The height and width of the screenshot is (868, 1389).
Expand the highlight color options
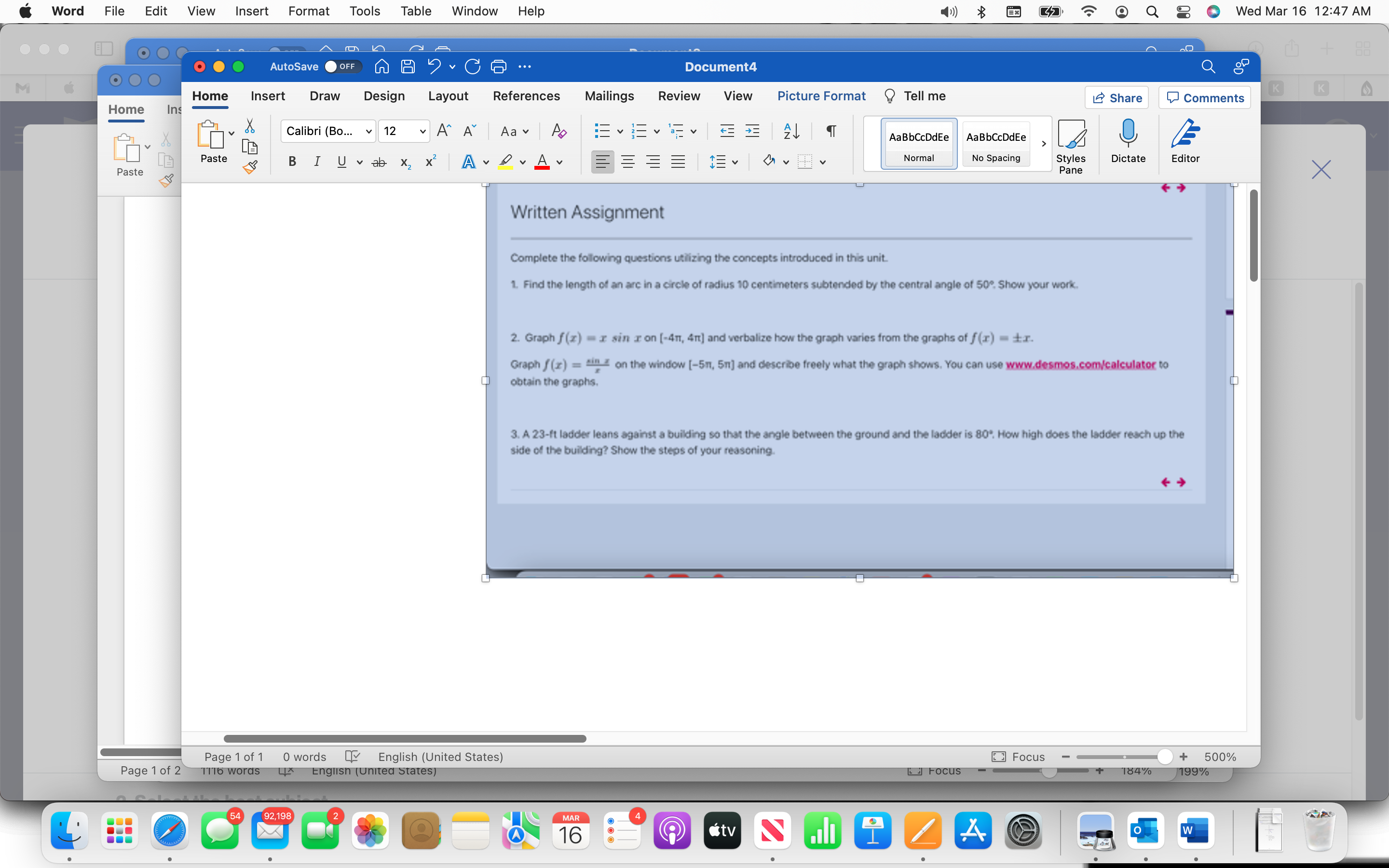point(523,163)
